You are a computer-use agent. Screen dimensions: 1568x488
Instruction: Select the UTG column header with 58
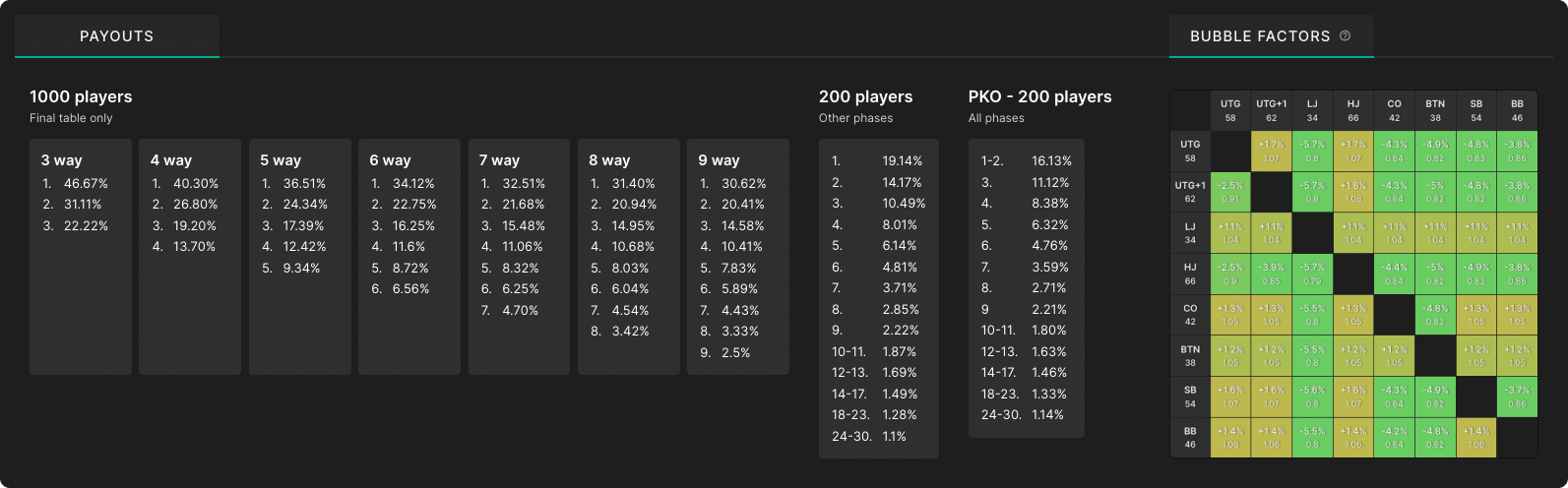[x=1230, y=110]
